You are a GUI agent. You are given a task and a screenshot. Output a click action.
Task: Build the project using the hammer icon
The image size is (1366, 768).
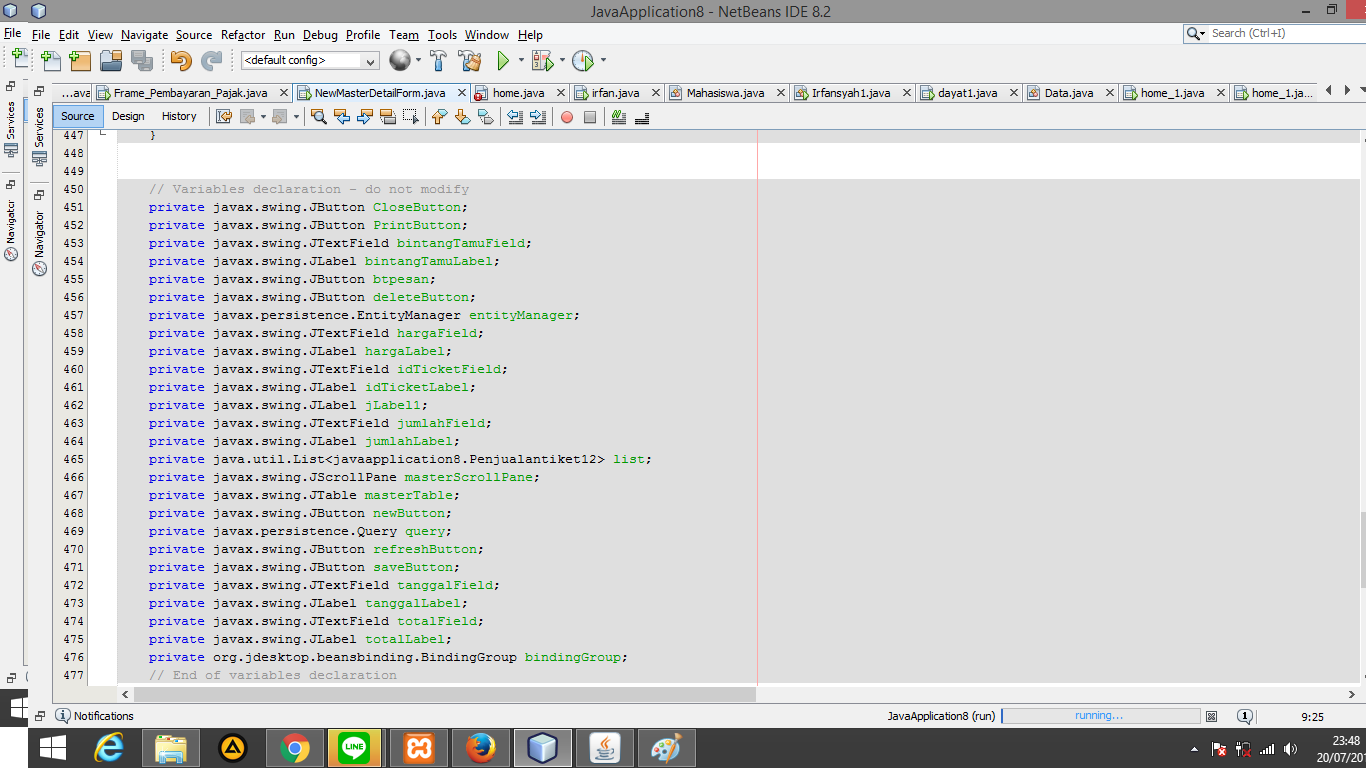tap(439, 60)
